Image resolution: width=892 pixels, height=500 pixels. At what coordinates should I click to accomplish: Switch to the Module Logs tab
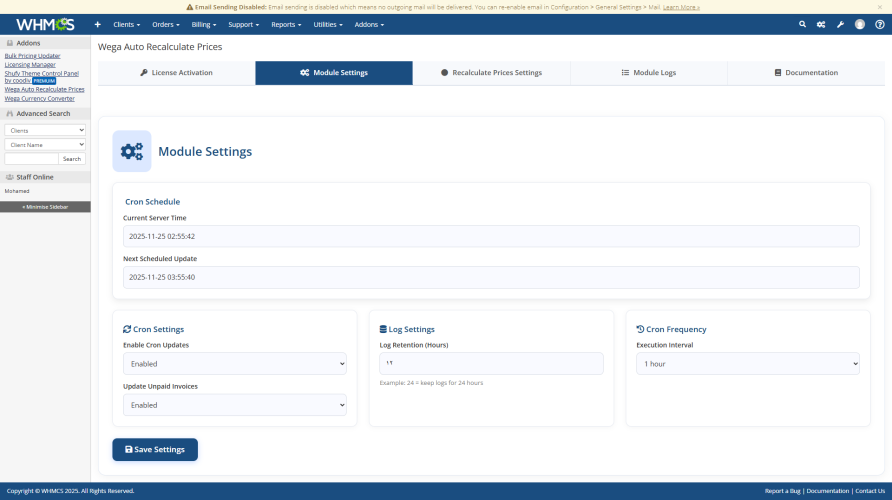pos(648,73)
